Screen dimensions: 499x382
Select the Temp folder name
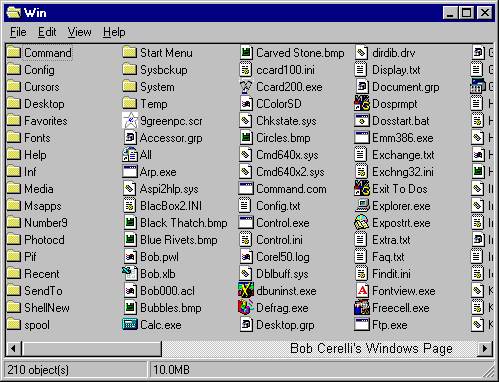pyautogui.click(x=154, y=104)
